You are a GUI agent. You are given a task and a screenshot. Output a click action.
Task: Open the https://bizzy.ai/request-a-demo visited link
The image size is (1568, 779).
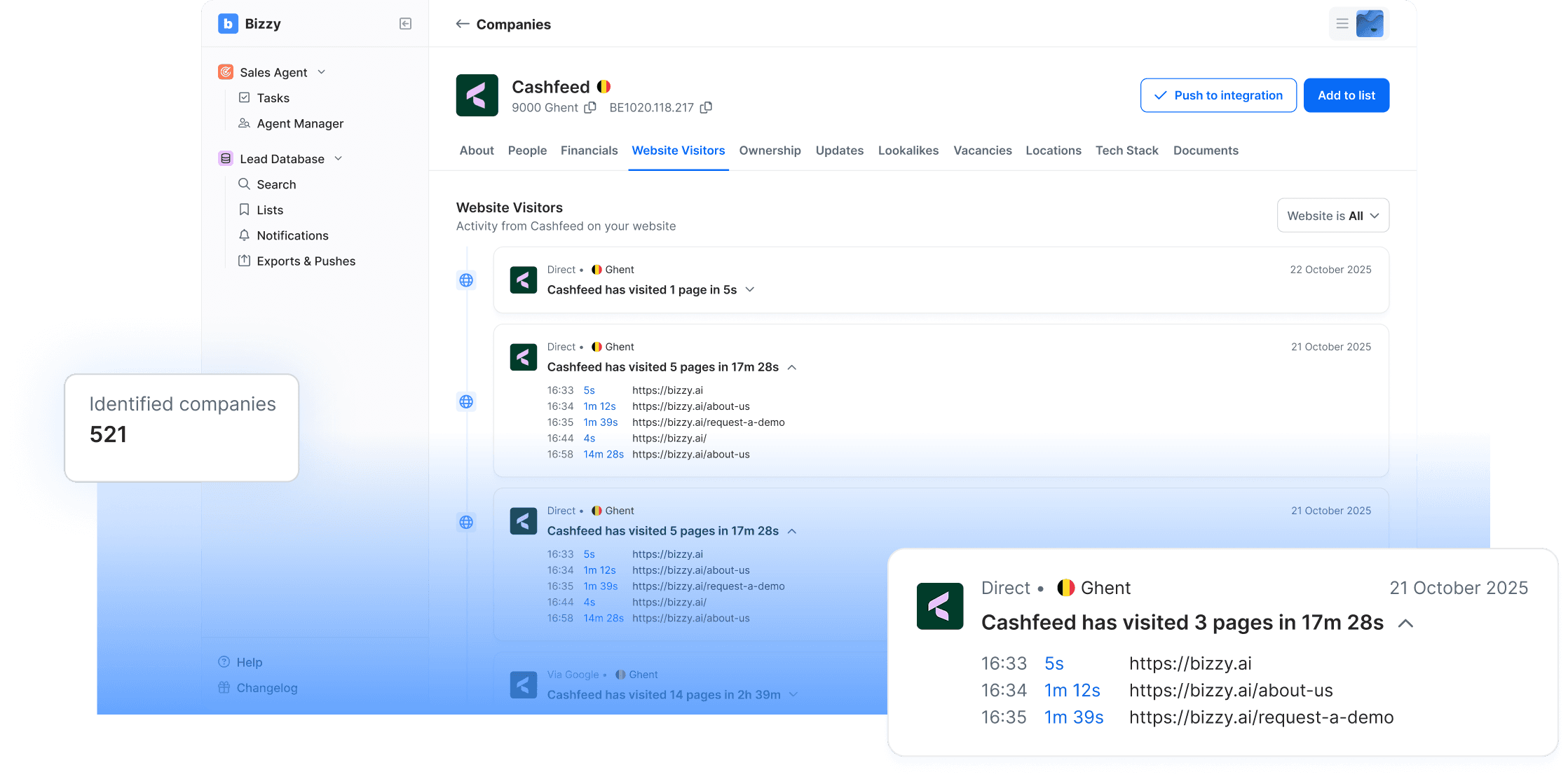point(708,422)
